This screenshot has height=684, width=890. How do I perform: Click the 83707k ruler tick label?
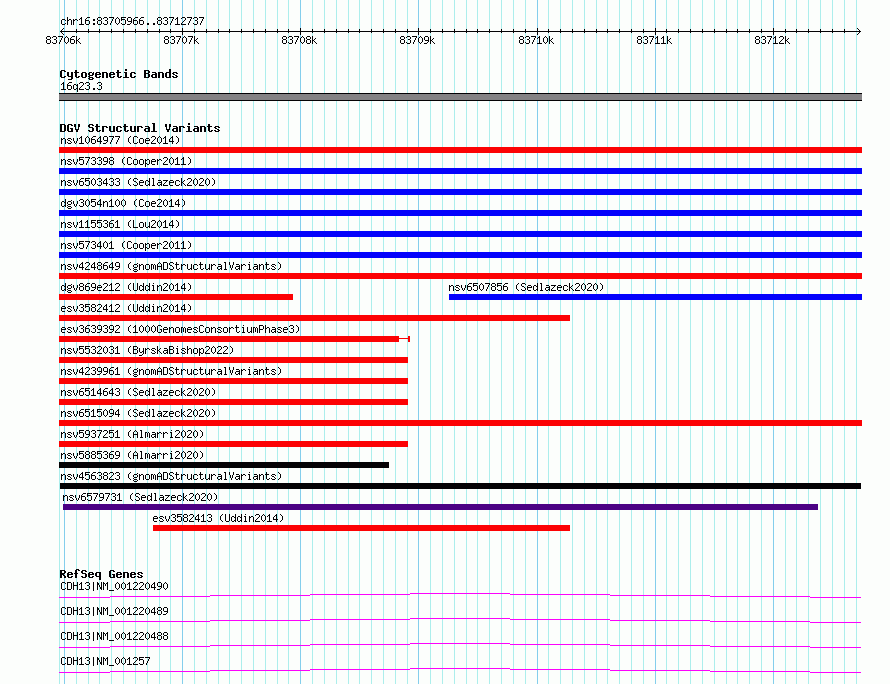pyautogui.click(x=181, y=40)
